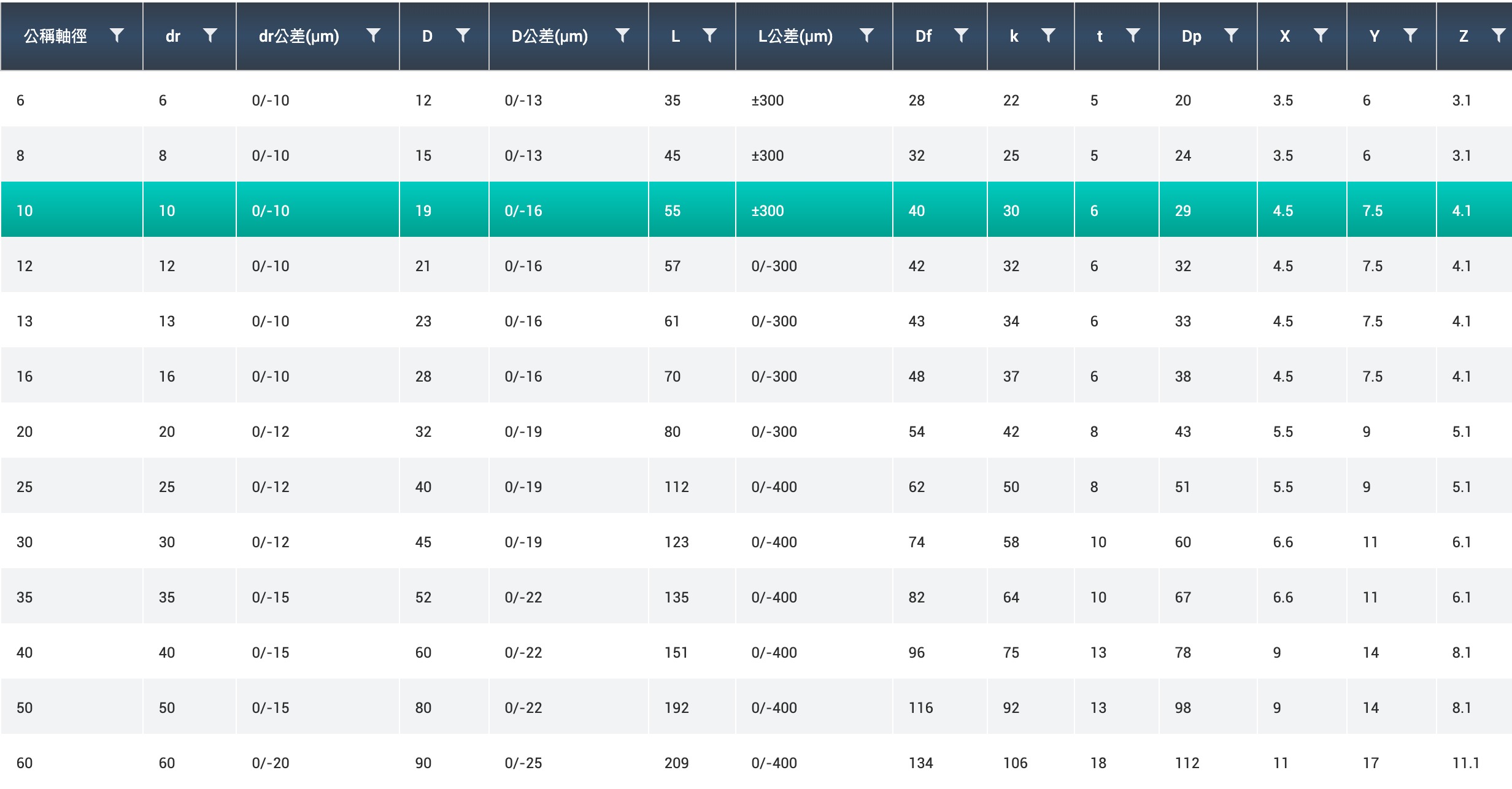This screenshot has height=789, width=1512.
Task: Open the dr column filter icon
Action: [210, 36]
